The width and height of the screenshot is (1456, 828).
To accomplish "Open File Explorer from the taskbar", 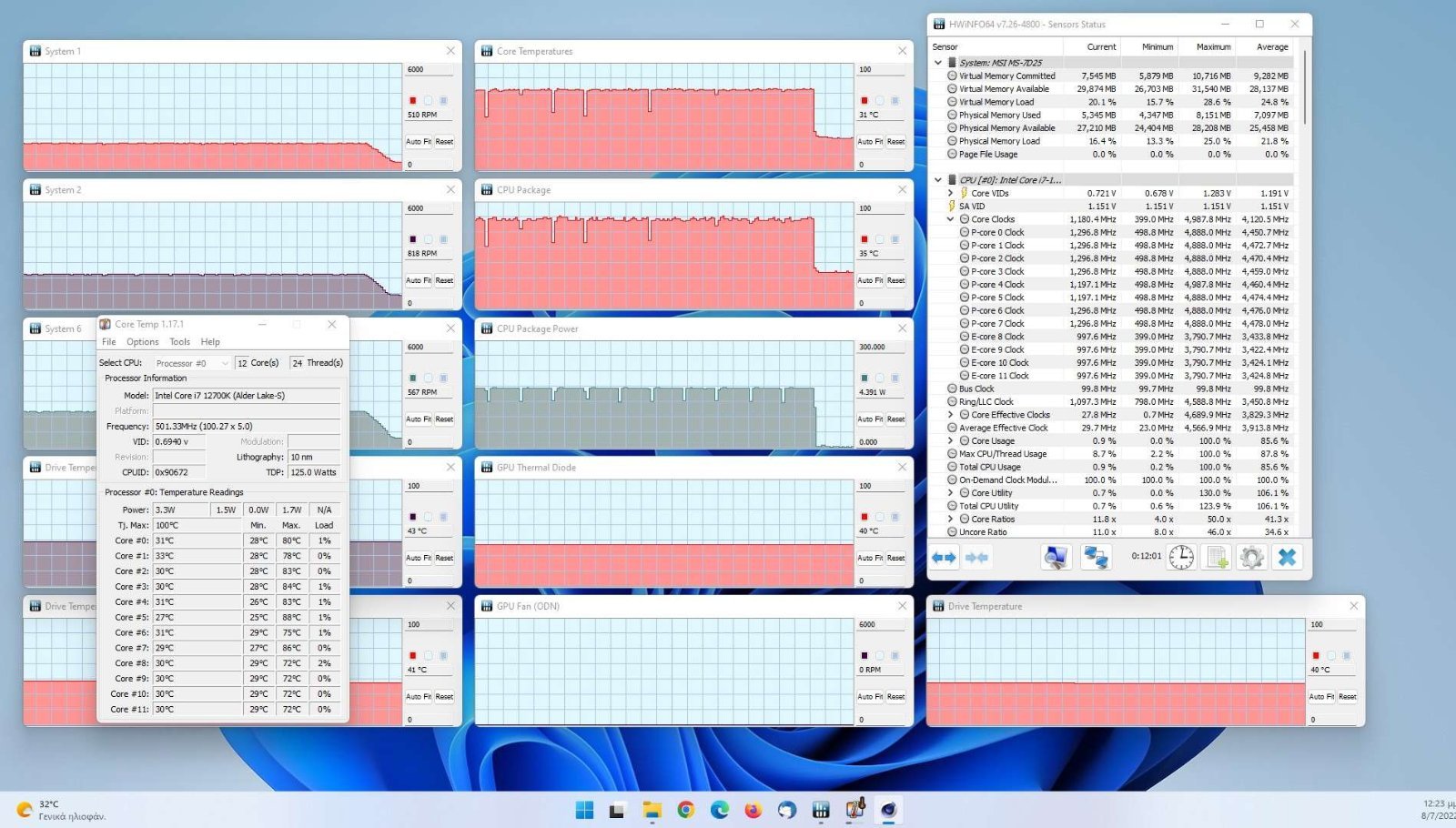I will click(652, 810).
